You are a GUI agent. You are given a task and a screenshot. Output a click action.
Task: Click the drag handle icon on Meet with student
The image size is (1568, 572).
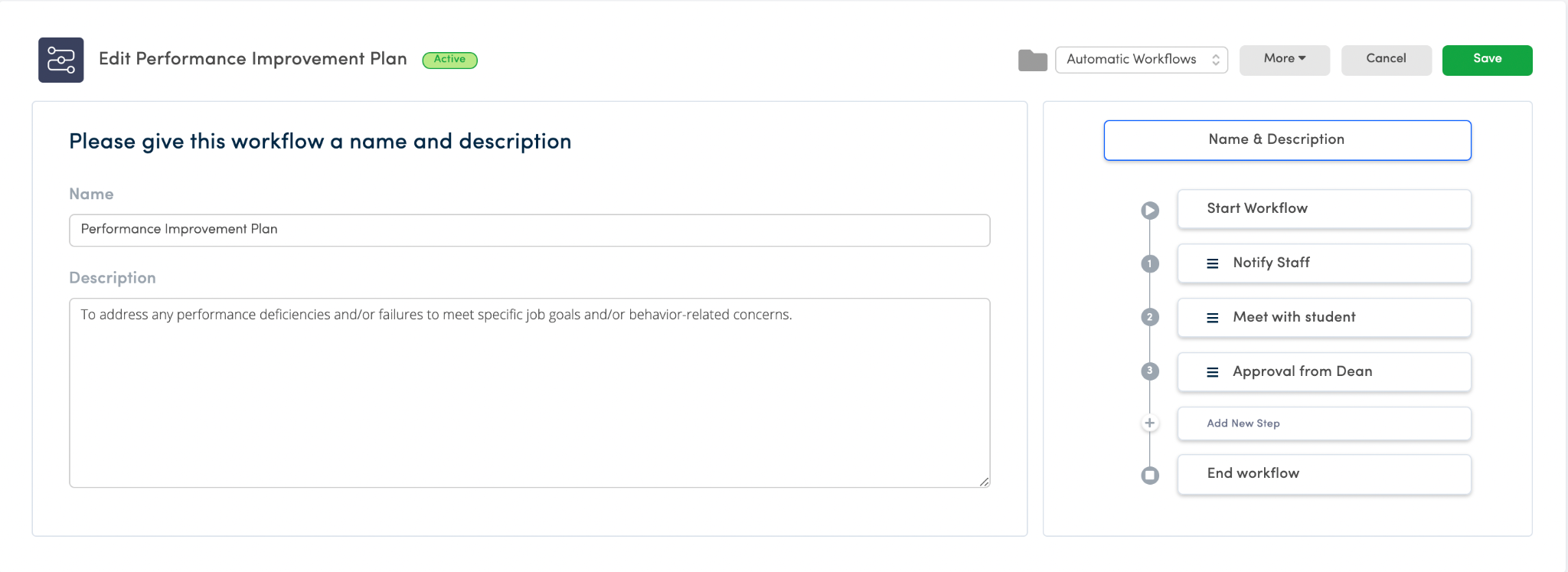point(1212,317)
